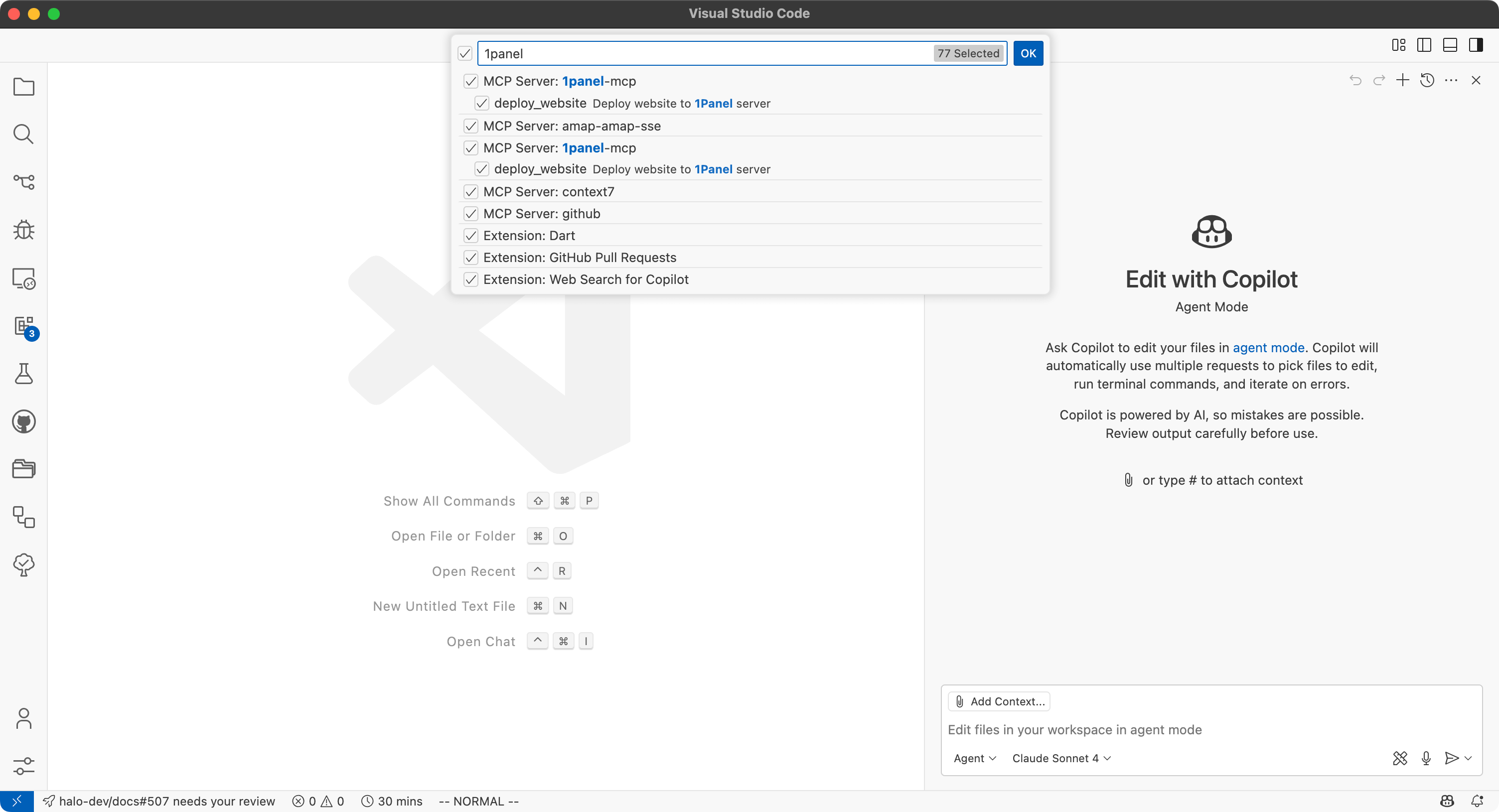
Task: Select MCP Server: context7 list entry
Action: click(548, 192)
